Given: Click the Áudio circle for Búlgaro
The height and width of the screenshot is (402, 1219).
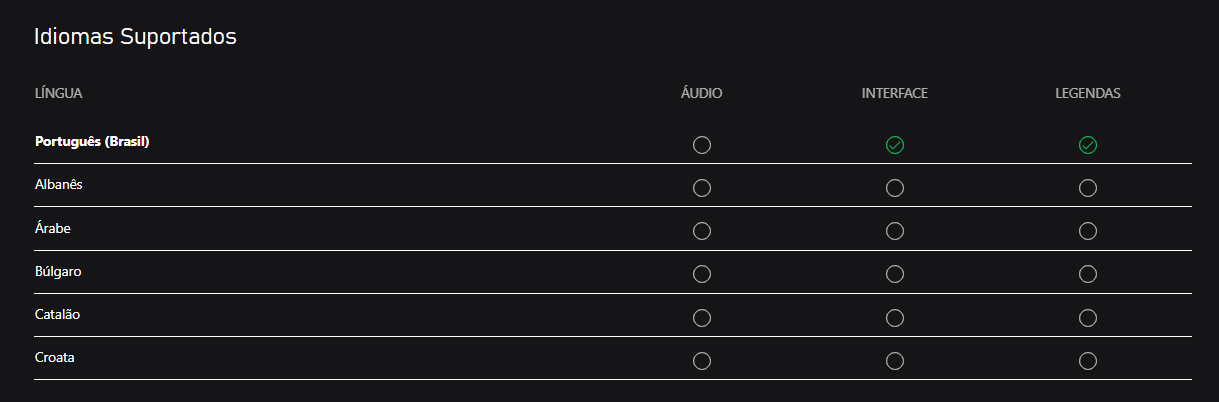Looking at the screenshot, I should point(702,274).
